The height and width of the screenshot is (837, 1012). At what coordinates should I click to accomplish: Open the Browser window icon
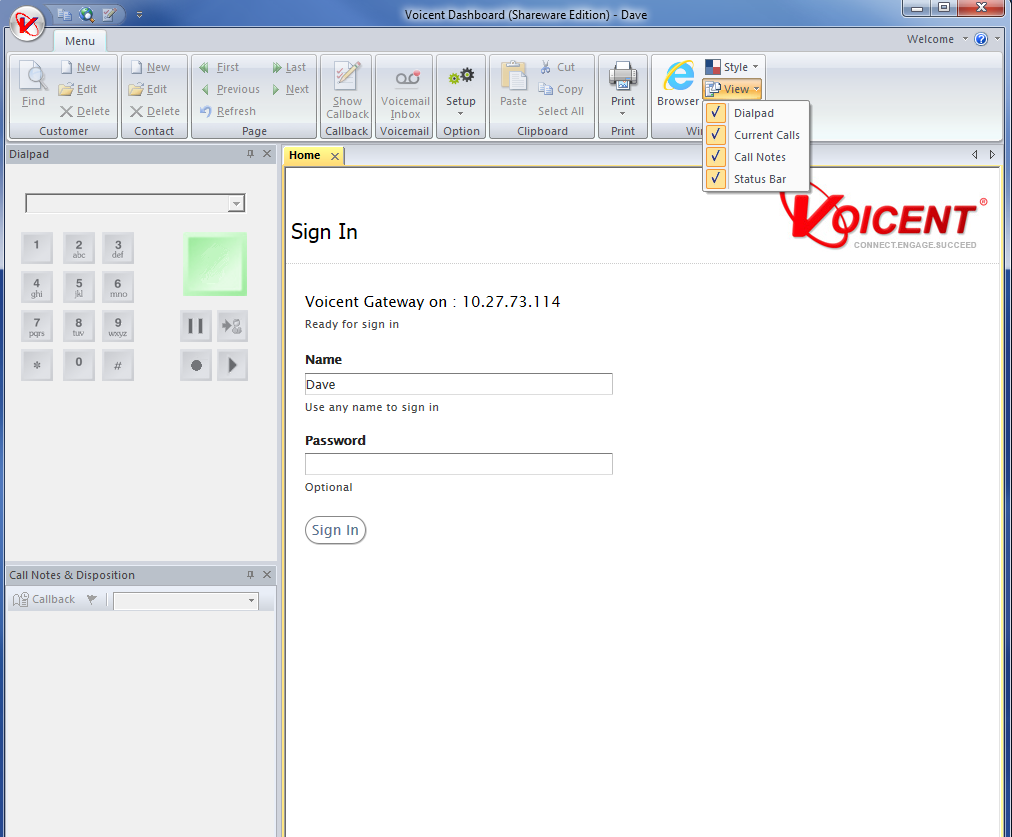pyautogui.click(x=678, y=84)
